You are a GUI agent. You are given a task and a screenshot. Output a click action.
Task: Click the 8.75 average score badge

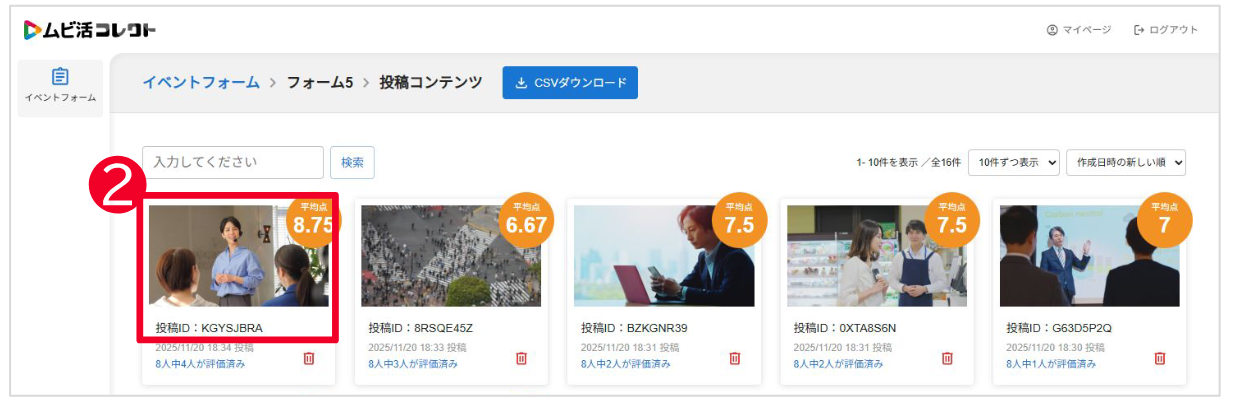tap(313, 220)
